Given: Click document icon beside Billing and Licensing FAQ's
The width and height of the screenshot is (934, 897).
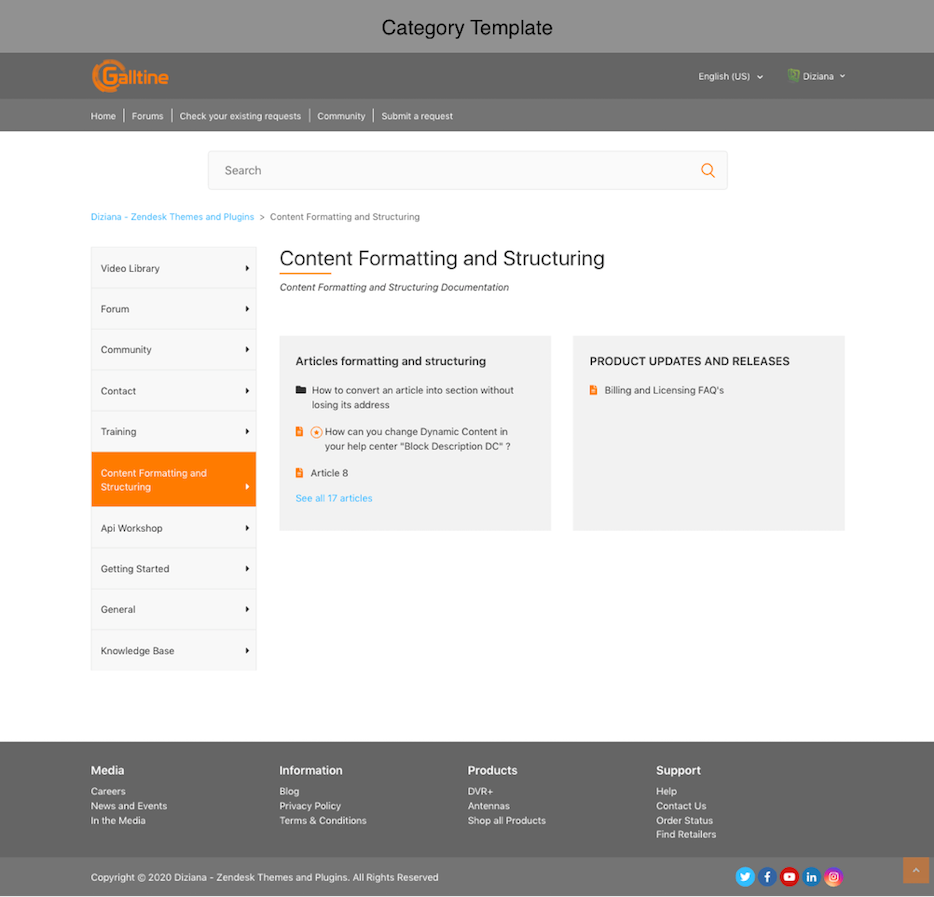Looking at the screenshot, I should (x=593, y=390).
